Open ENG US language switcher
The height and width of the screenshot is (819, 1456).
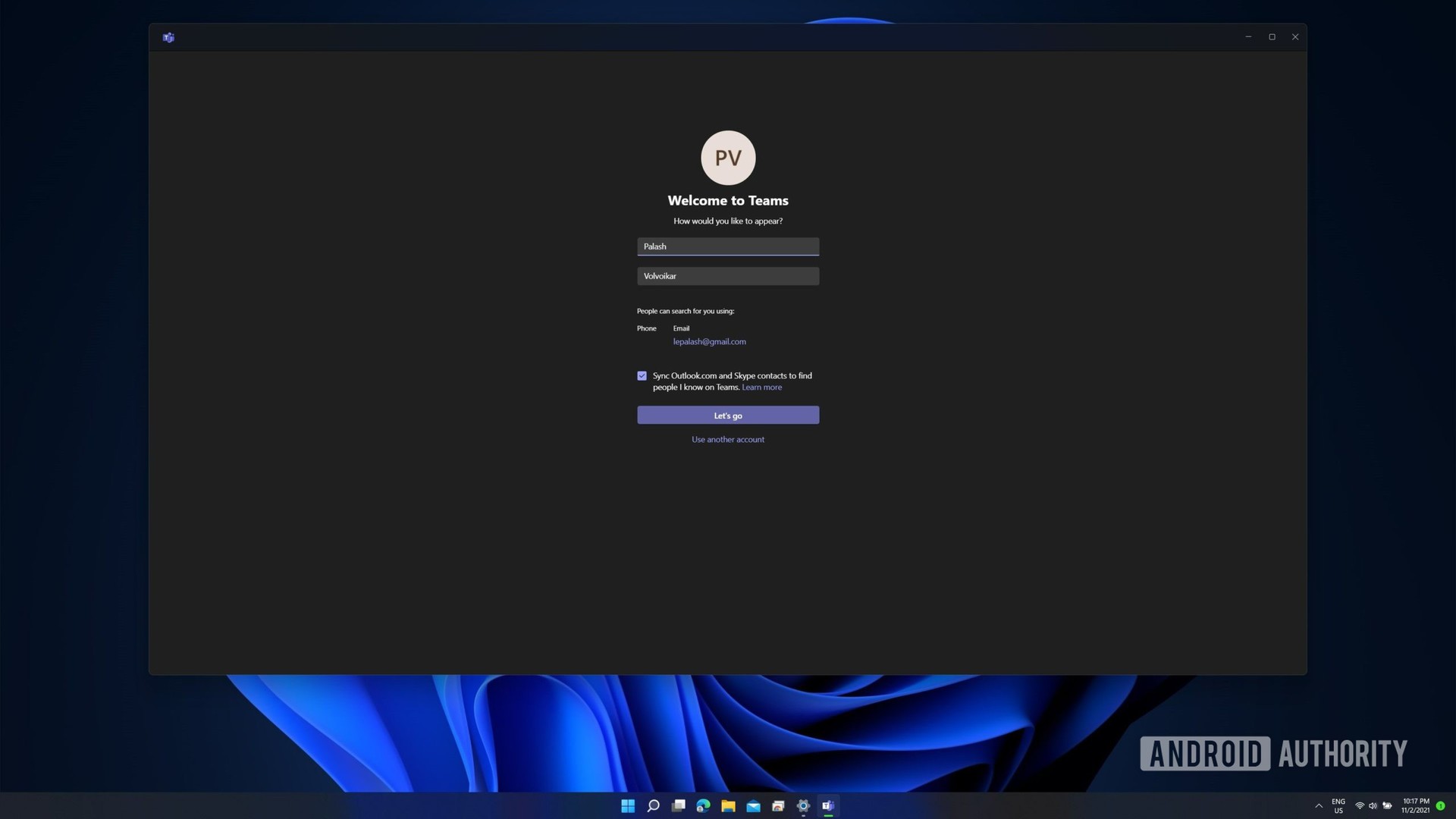[1338, 806]
